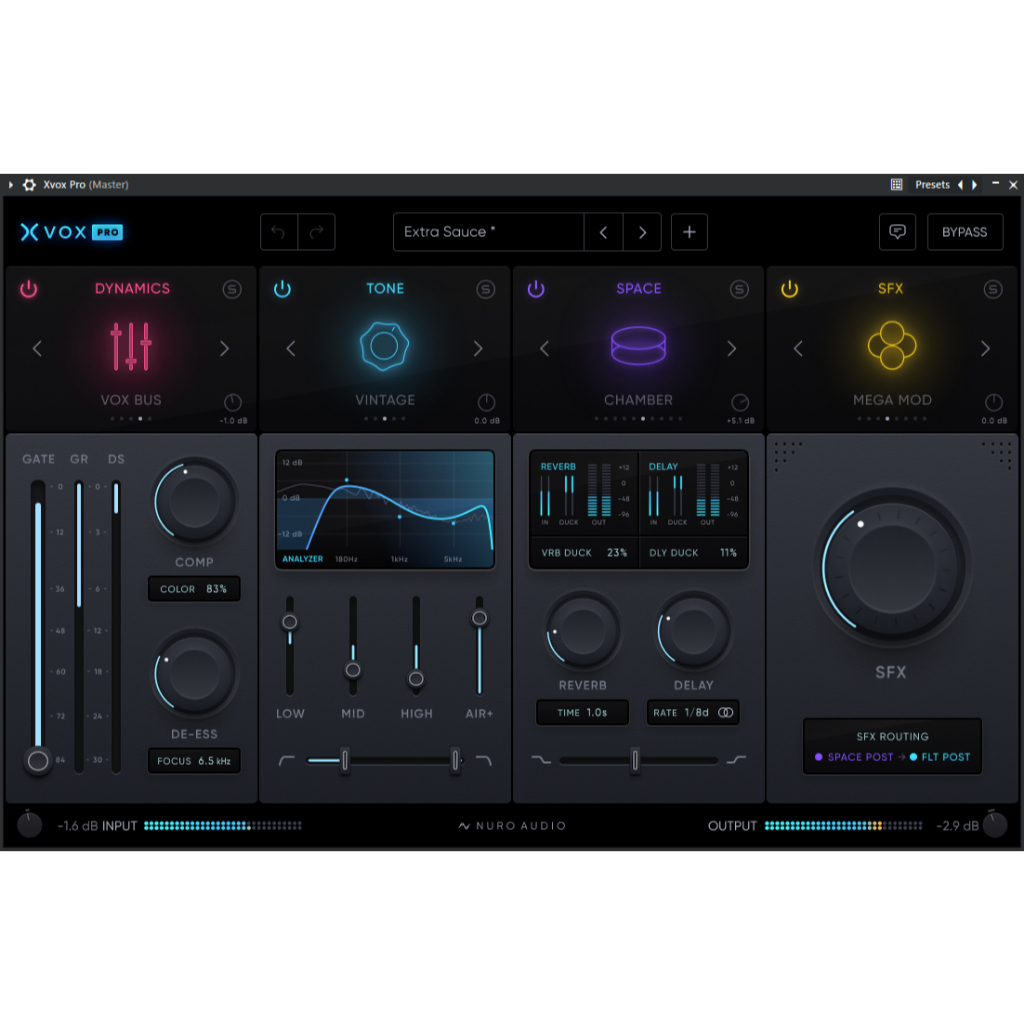Image resolution: width=1024 pixels, height=1024 pixels.
Task: Click the large SFX amount knob
Action: pyautogui.click(x=891, y=568)
